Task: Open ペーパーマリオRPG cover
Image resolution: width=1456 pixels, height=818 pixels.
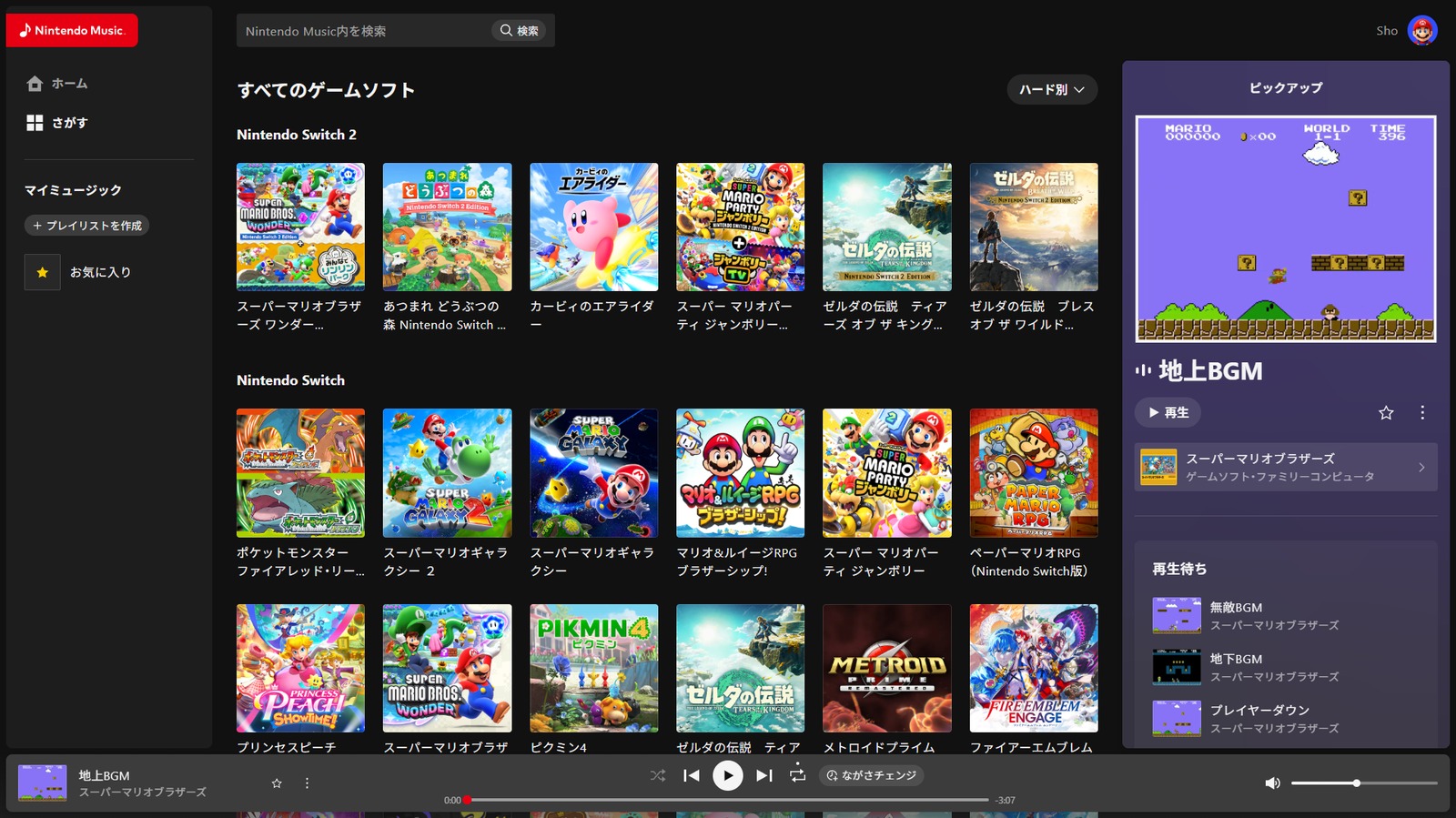Action: click(1034, 473)
